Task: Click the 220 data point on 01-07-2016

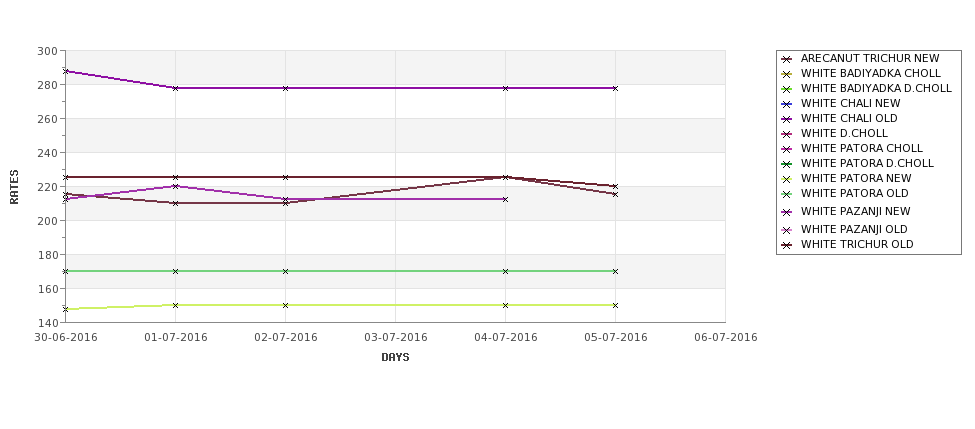Action: point(175,186)
